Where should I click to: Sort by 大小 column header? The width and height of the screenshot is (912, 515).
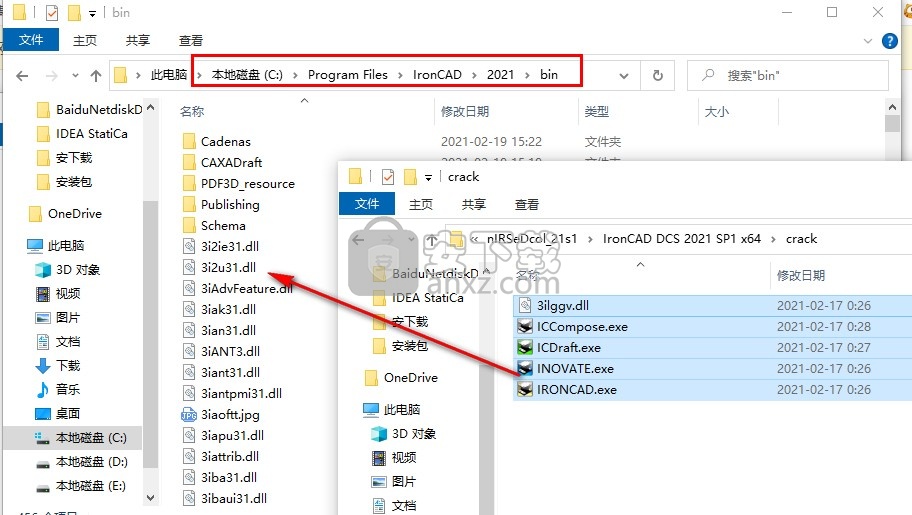(x=717, y=111)
